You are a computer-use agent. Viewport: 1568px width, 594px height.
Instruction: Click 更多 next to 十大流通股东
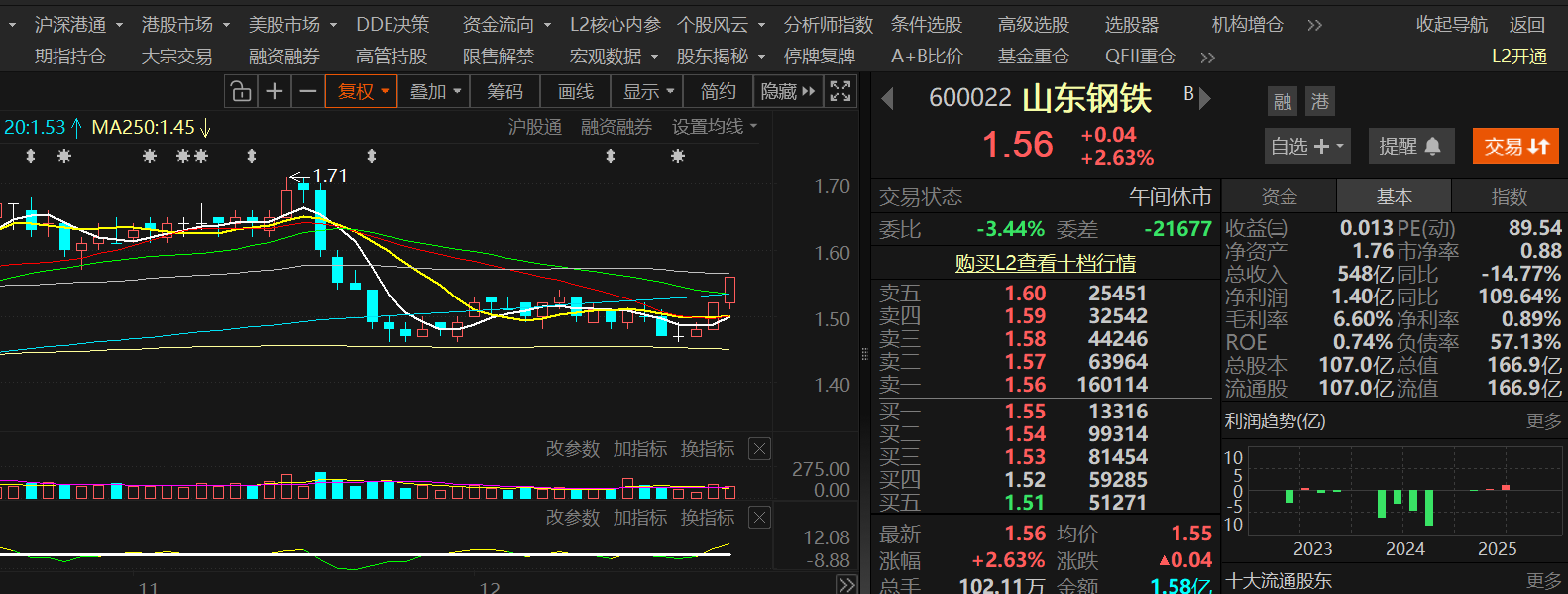[x=1543, y=581]
